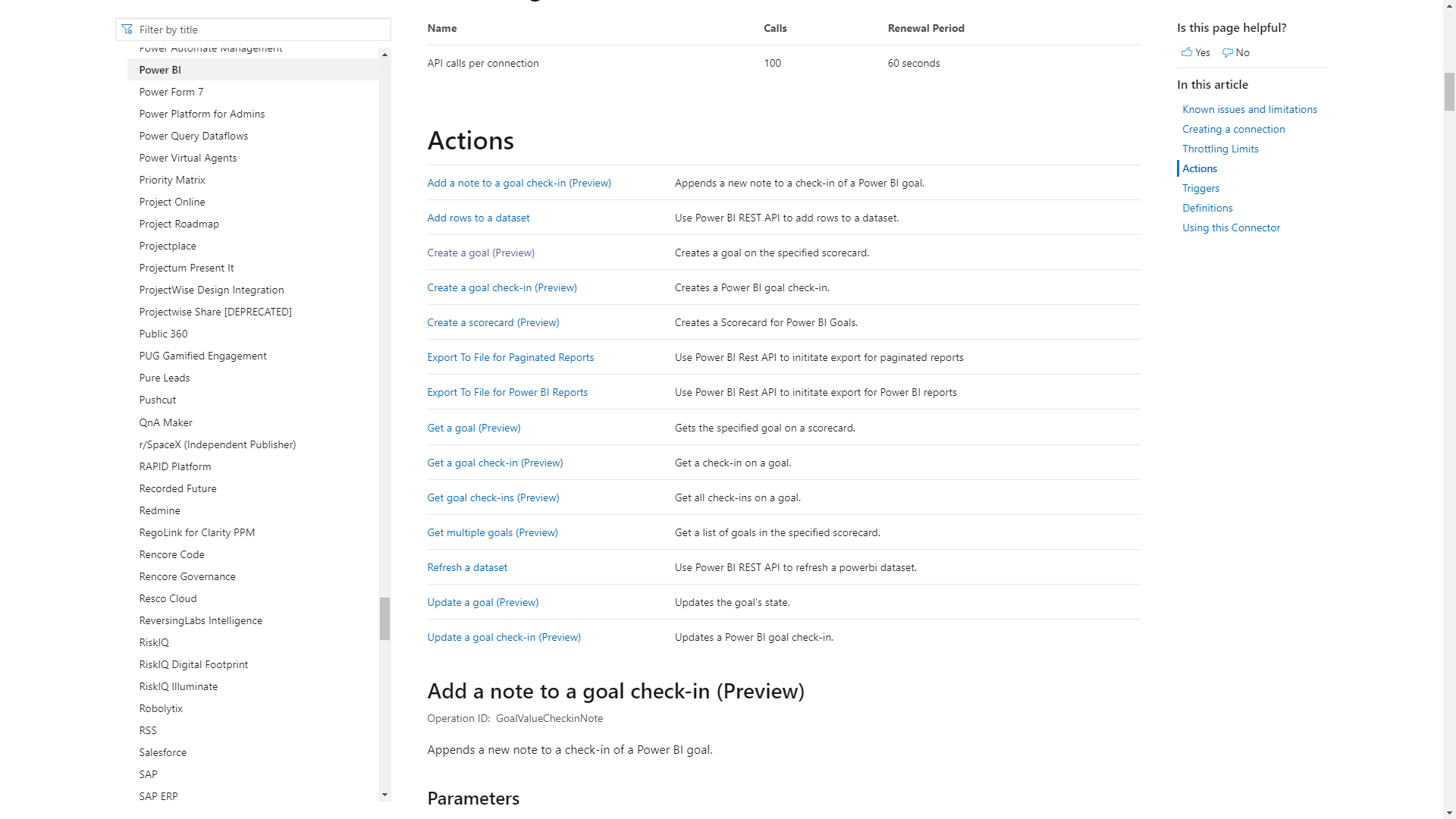Click the filter by title icon
The height and width of the screenshot is (819, 1456).
128,29
